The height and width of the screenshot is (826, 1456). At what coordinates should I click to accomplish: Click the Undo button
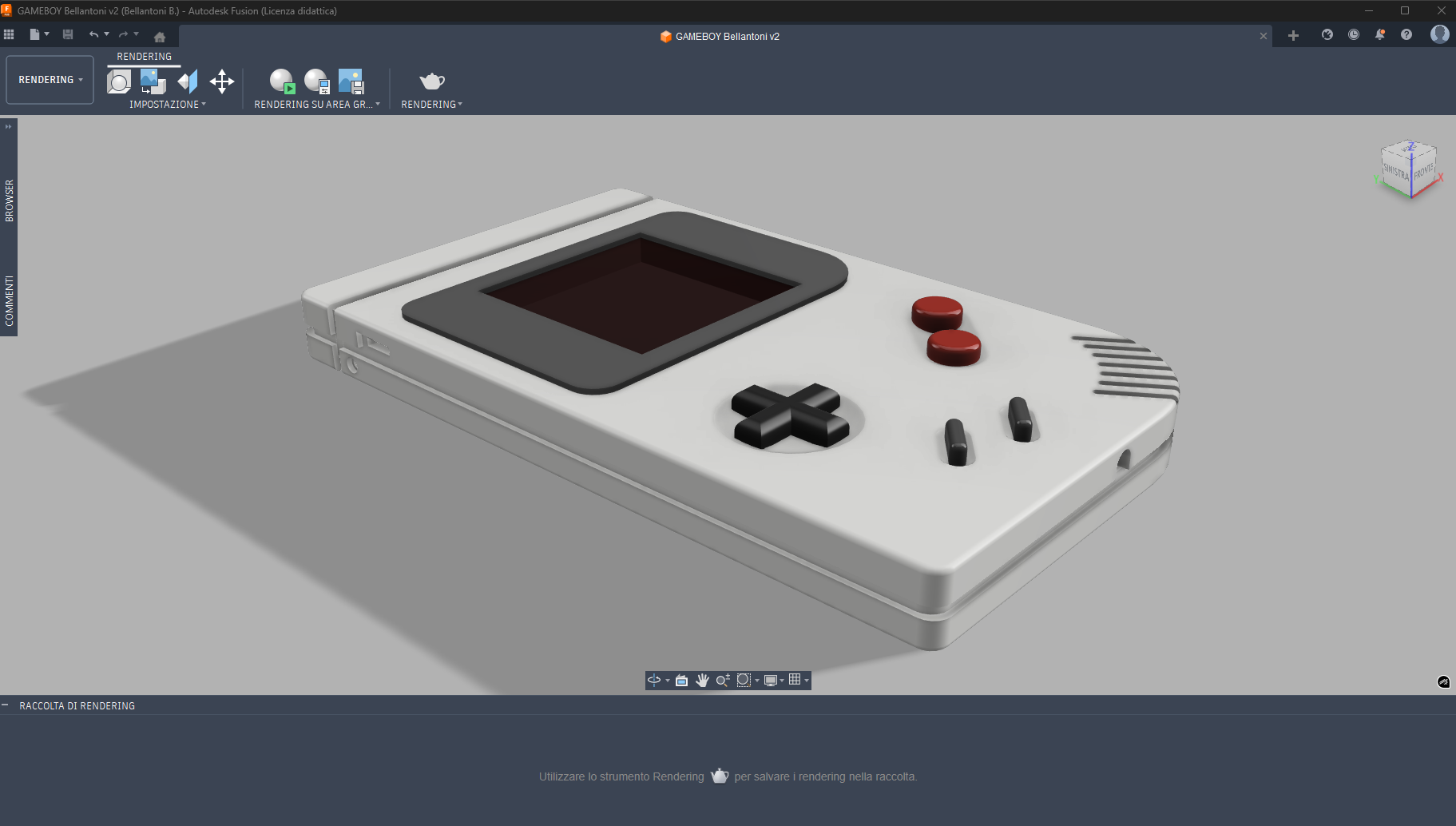(x=94, y=34)
